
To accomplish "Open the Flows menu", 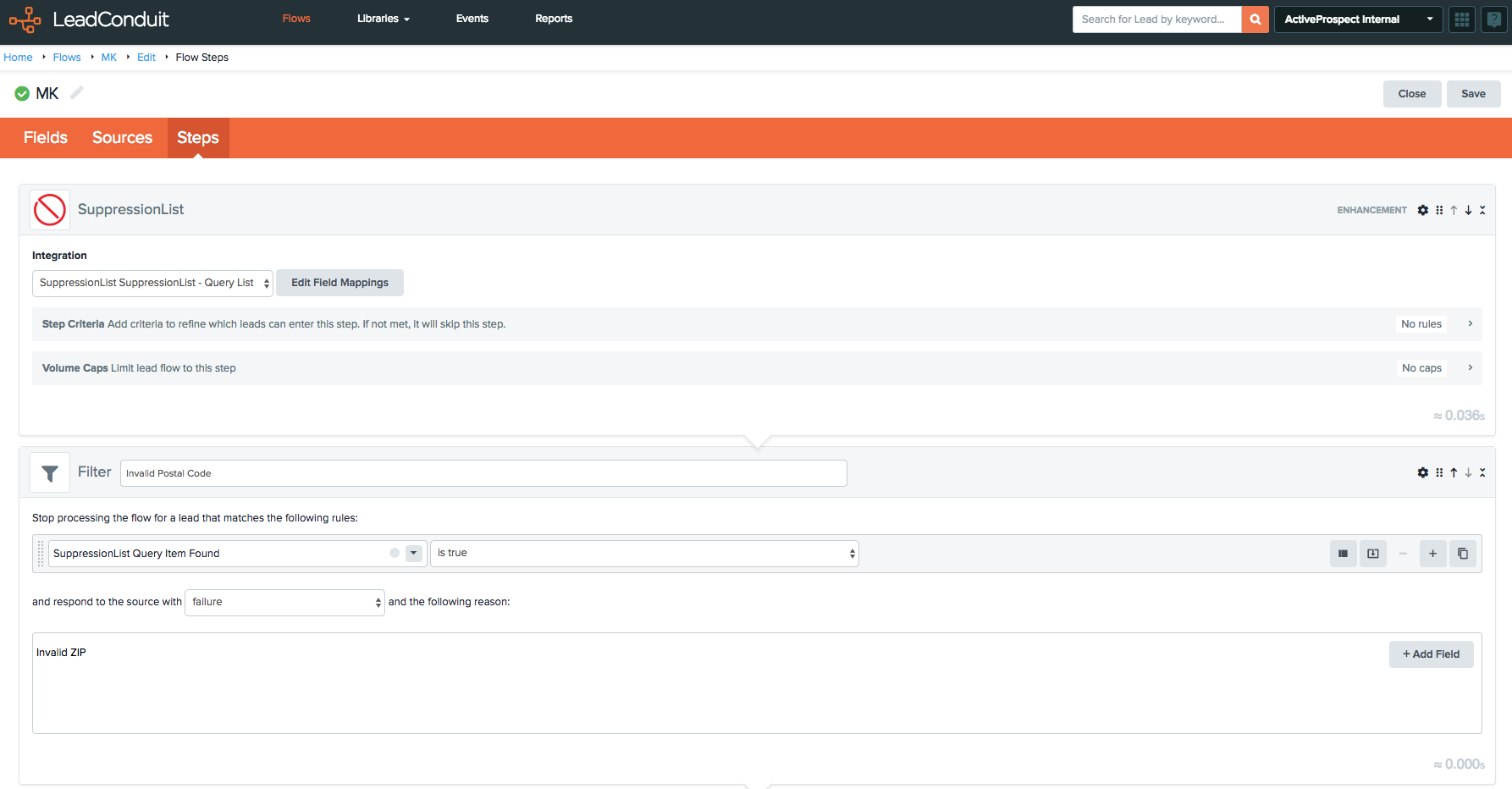I will click(x=296, y=19).
